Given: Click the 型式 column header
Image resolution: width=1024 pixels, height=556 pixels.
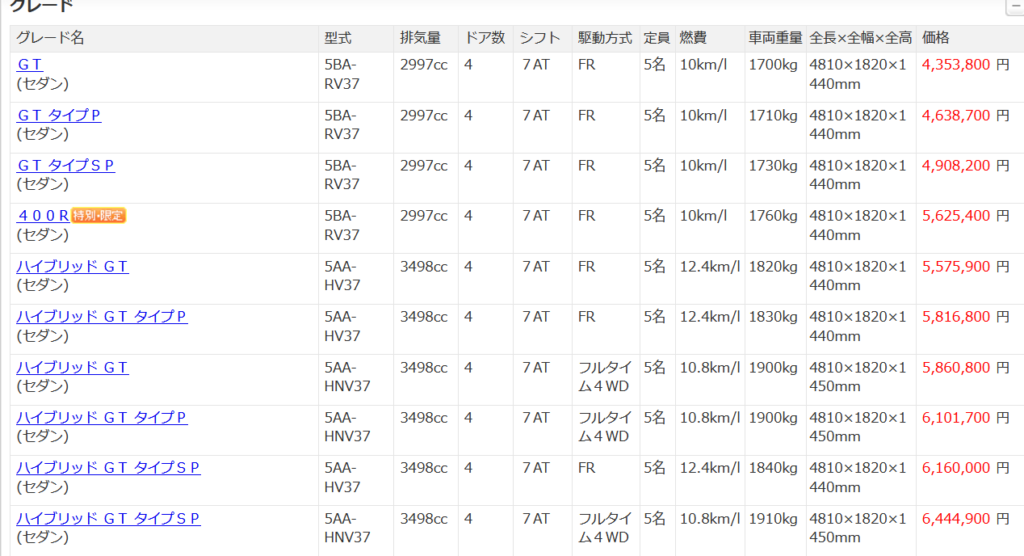Looking at the screenshot, I should pyautogui.click(x=338, y=38).
